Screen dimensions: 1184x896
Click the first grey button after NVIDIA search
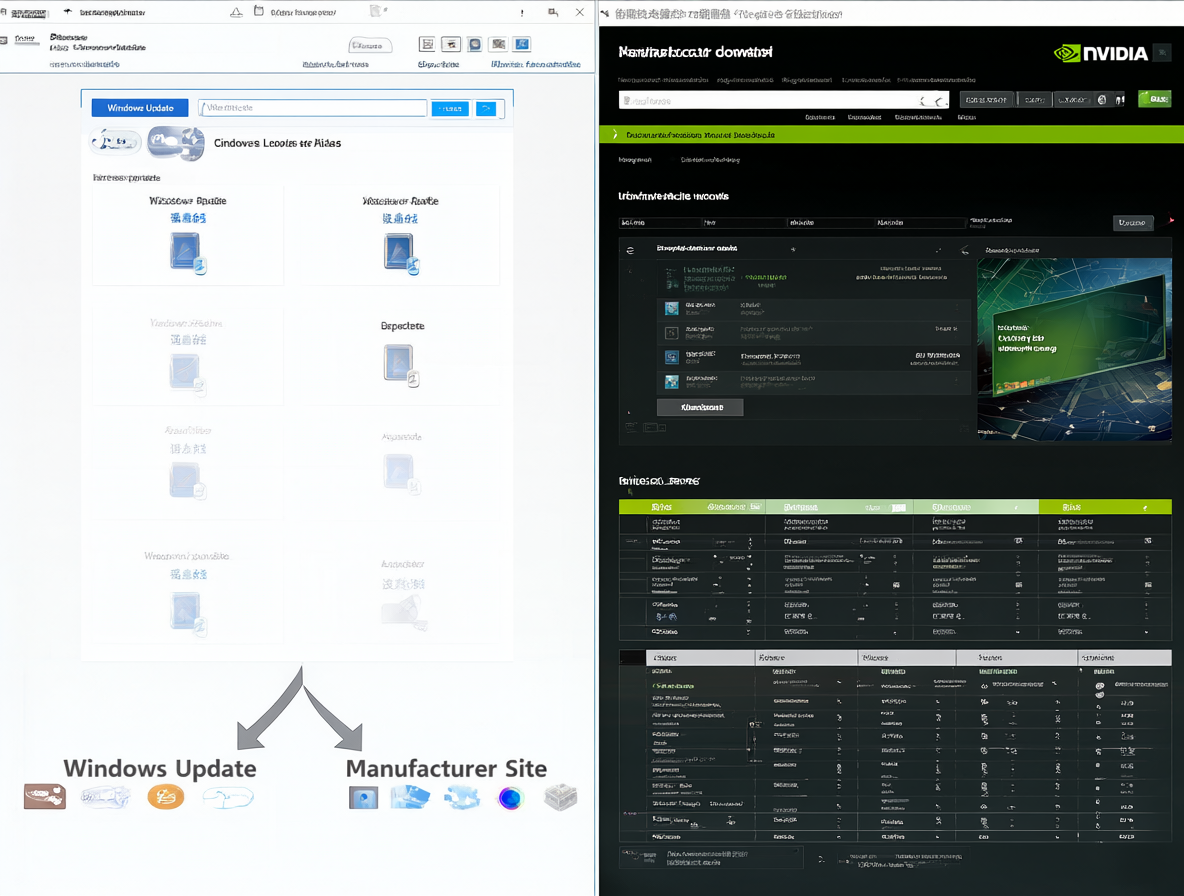[986, 100]
